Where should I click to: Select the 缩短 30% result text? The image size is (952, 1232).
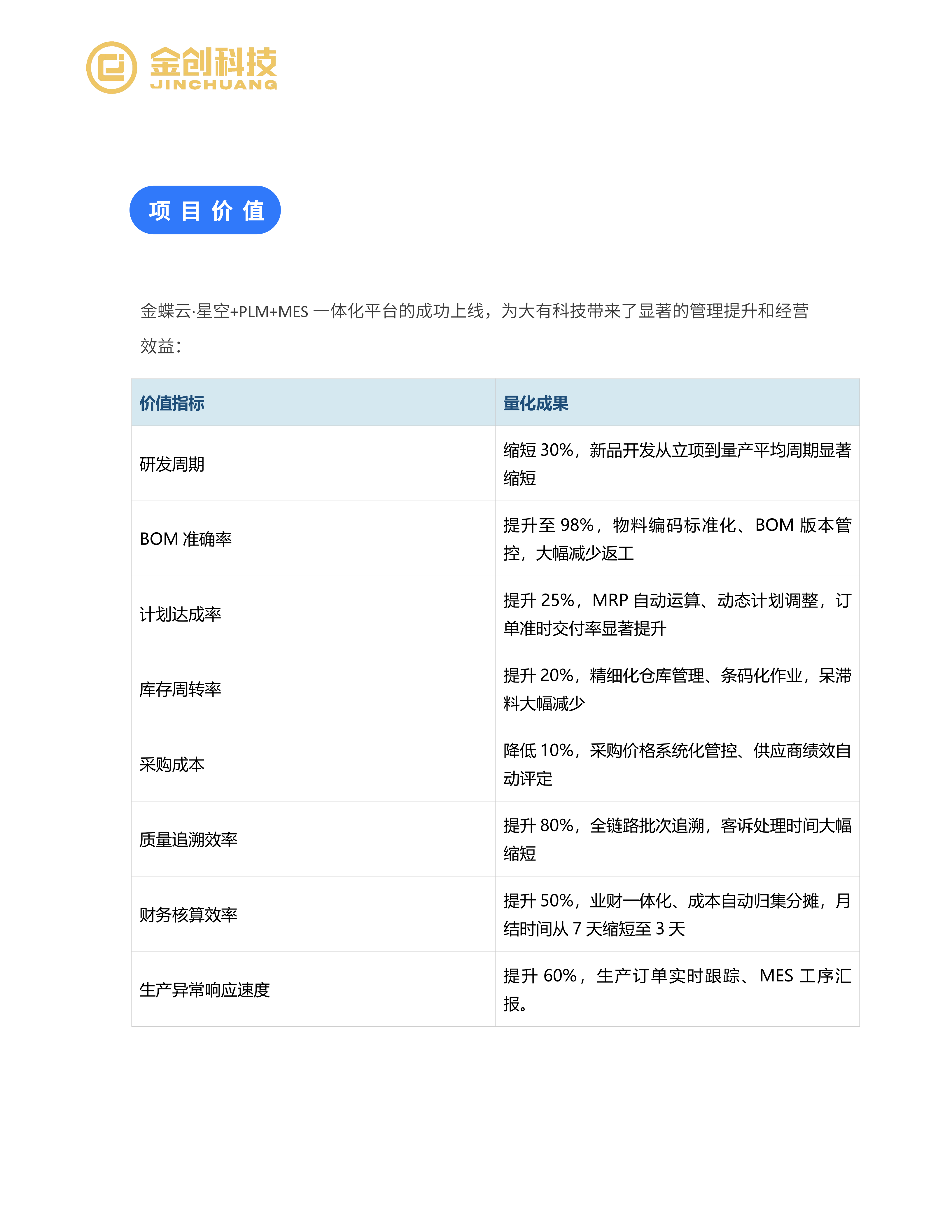pyautogui.click(x=677, y=464)
